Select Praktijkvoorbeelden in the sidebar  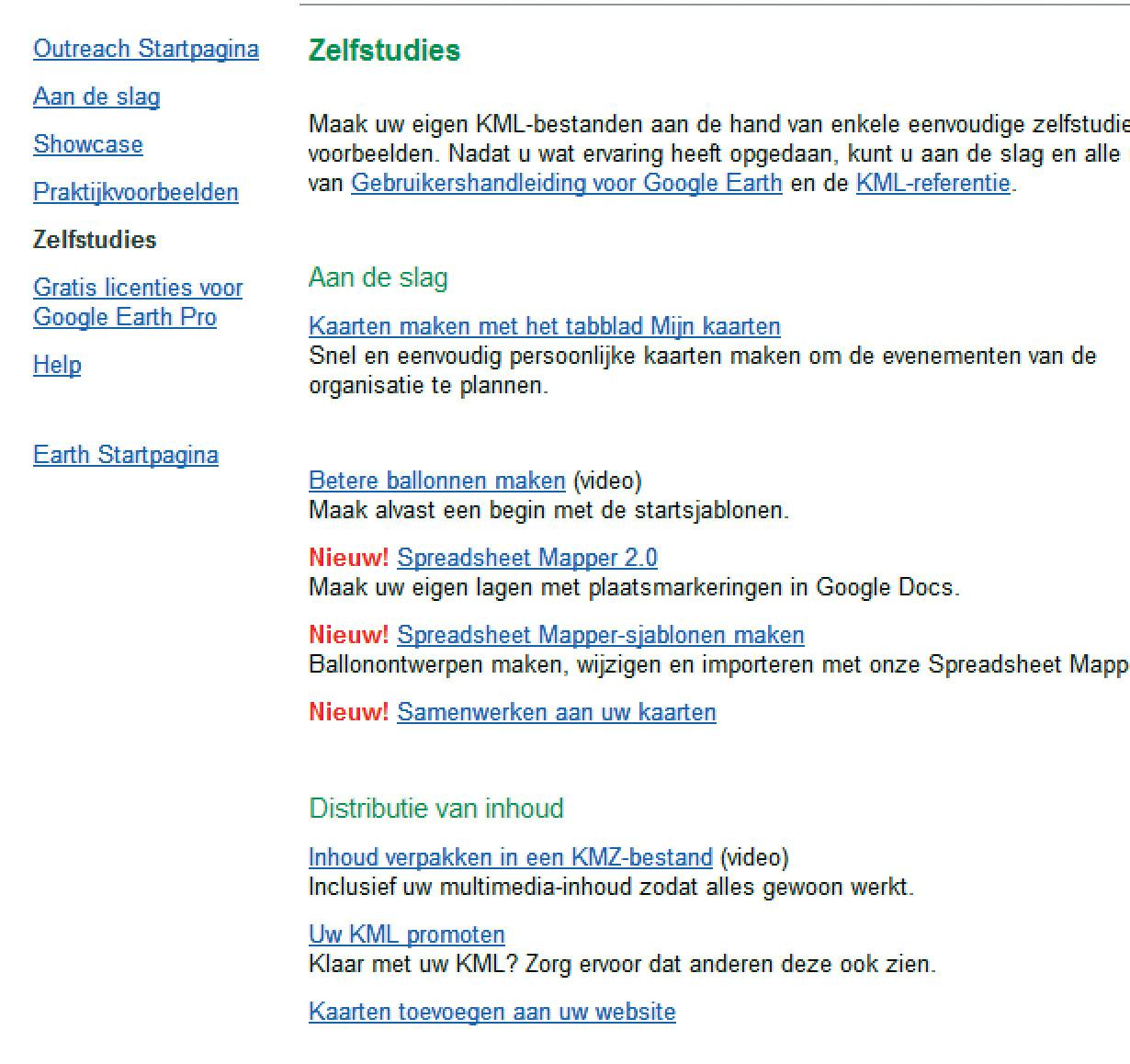(x=136, y=192)
